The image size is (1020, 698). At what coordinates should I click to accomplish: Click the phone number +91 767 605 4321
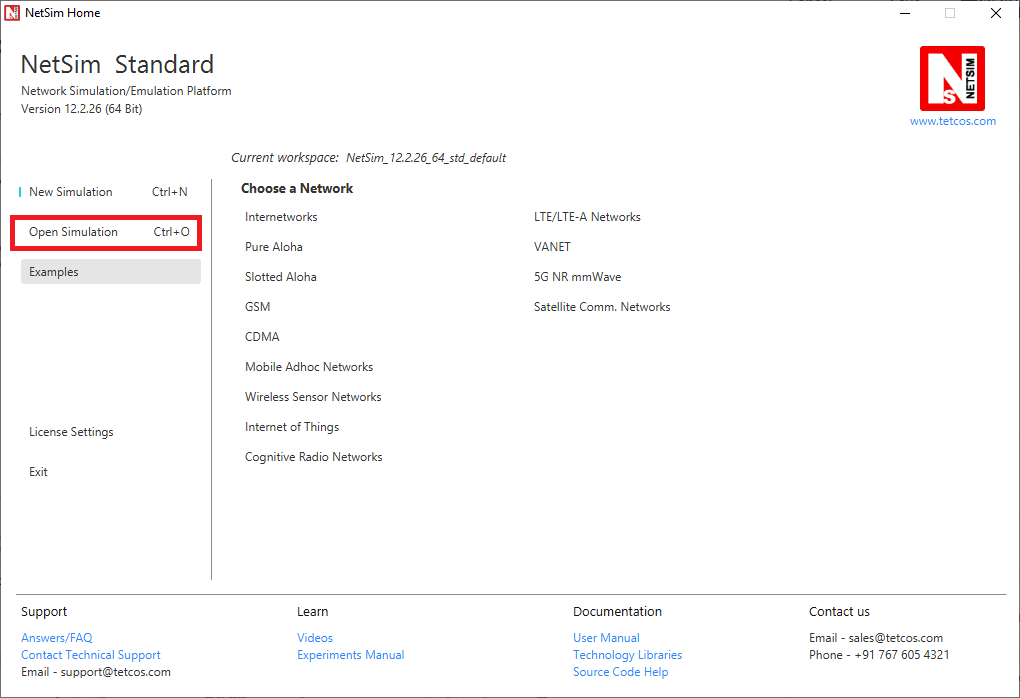coord(902,654)
